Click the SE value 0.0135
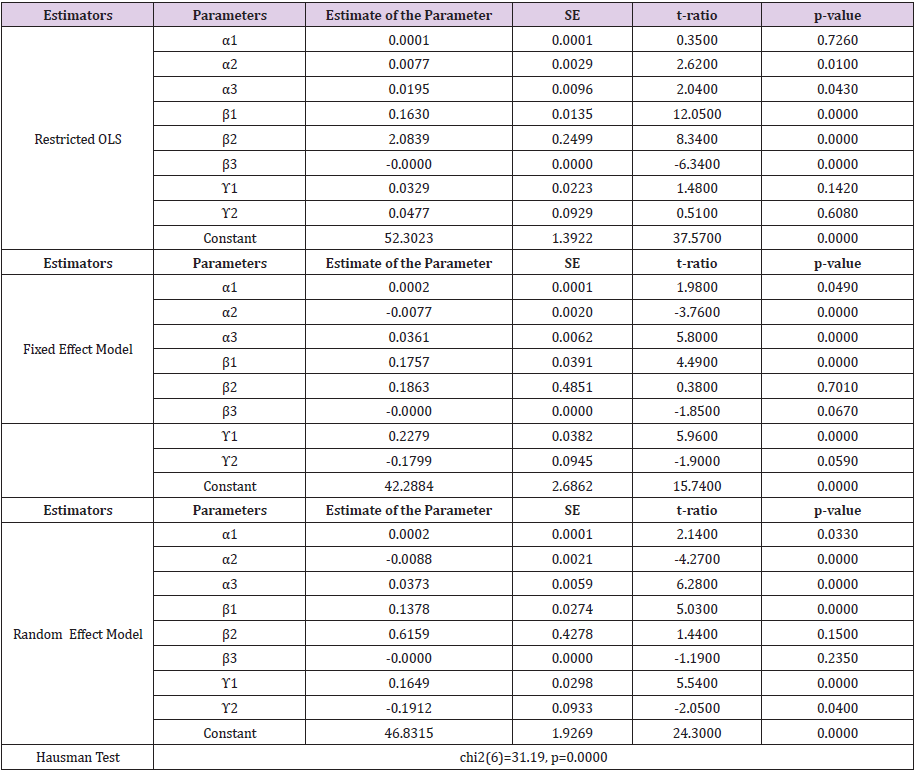Viewport: 916px width, 771px height. [x=572, y=114]
